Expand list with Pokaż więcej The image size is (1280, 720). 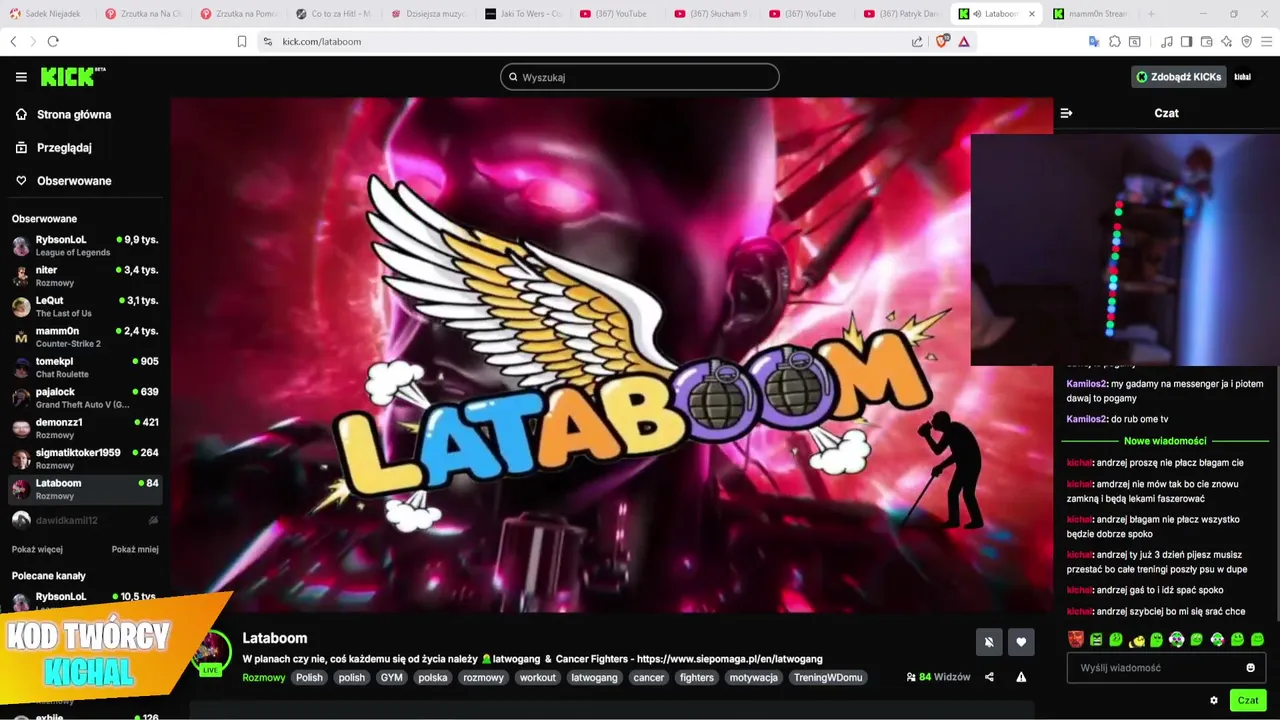point(37,549)
